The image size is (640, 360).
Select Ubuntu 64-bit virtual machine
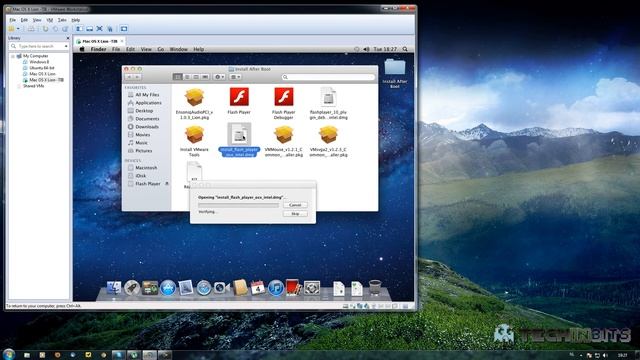[x=42, y=68]
